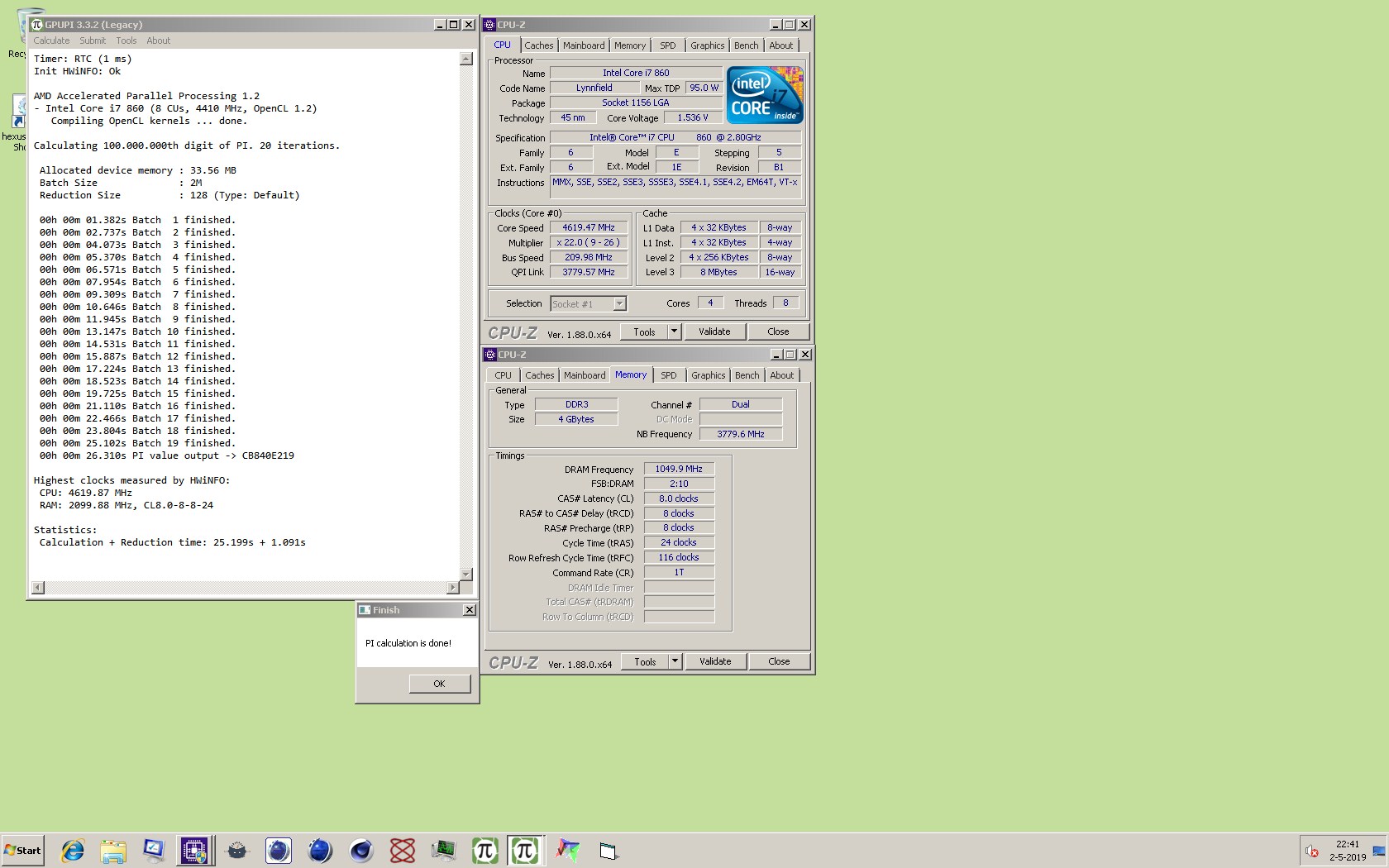Click the first green Pi taskbar icon

pyautogui.click(x=485, y=850)
